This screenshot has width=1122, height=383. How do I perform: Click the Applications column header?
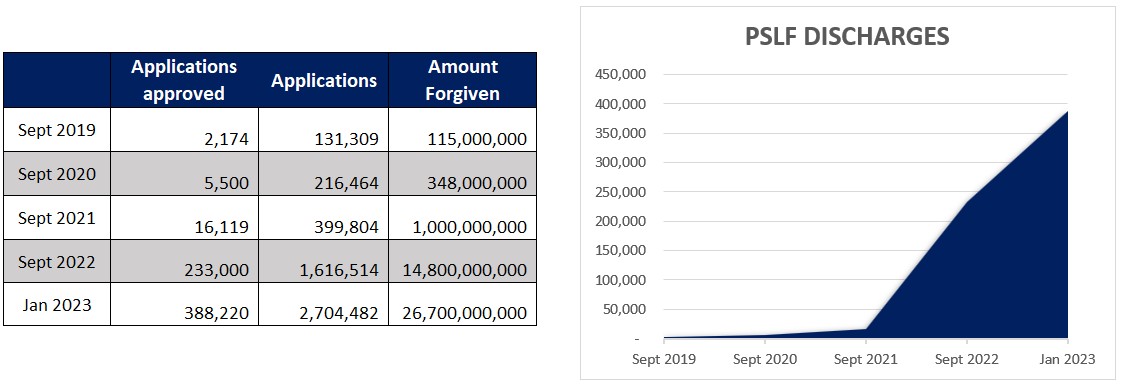tap(323, 80)
